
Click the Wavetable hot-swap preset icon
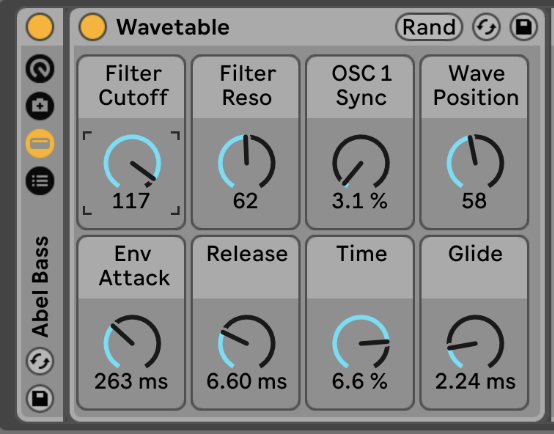(487, 27)
